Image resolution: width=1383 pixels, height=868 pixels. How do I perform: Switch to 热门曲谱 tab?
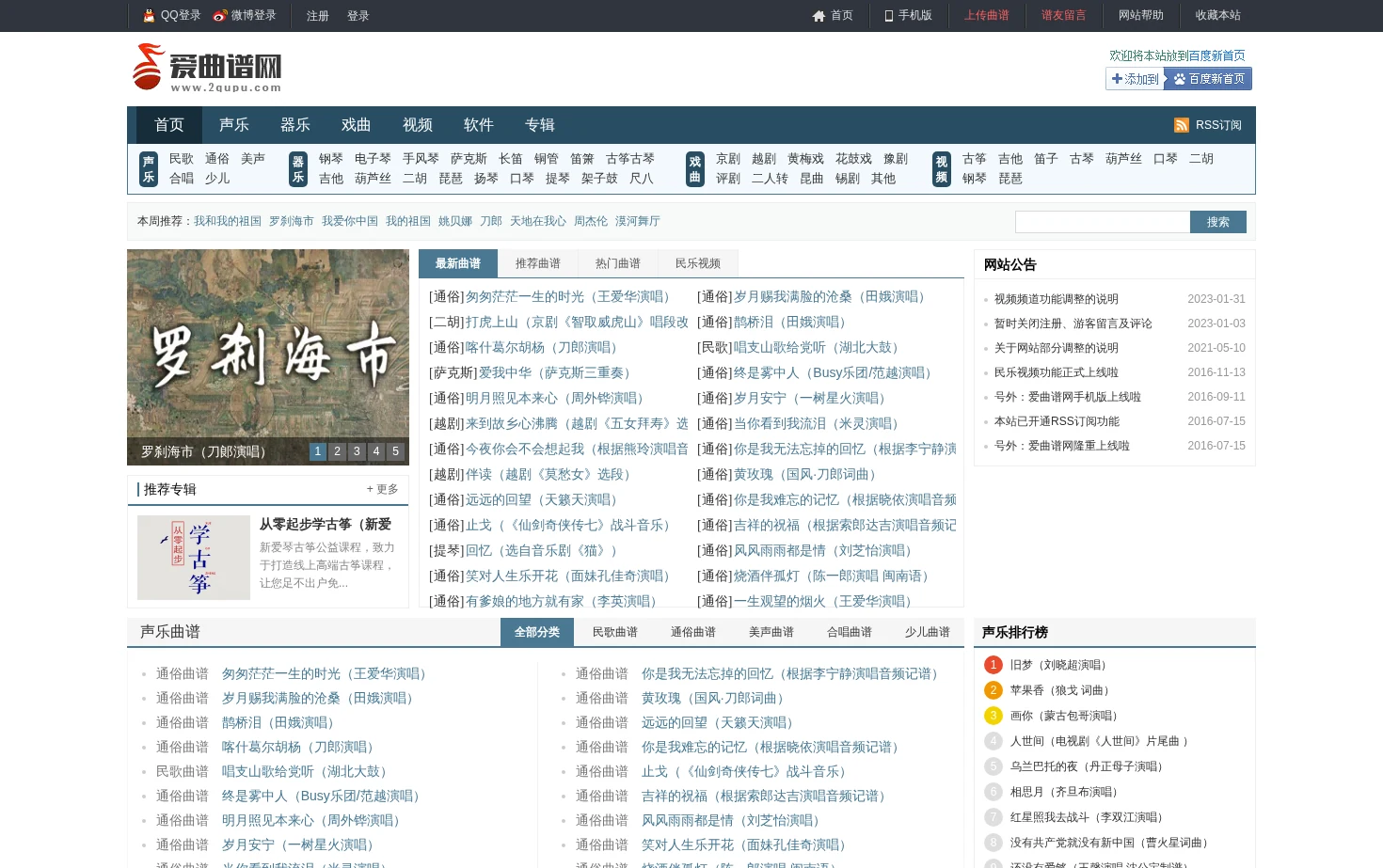pos(618,263)
